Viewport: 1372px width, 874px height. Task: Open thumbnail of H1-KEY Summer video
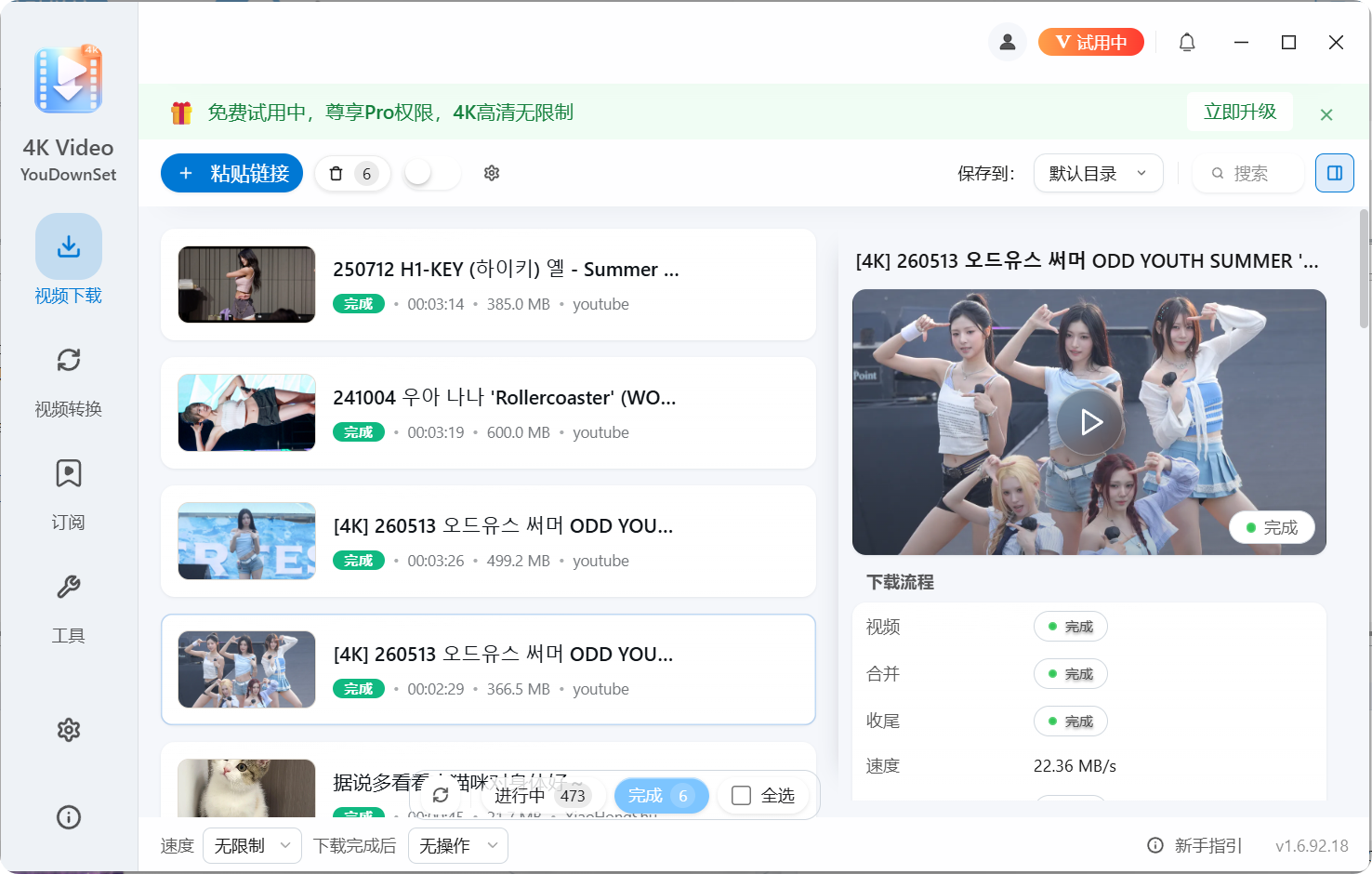pos(246,285)
